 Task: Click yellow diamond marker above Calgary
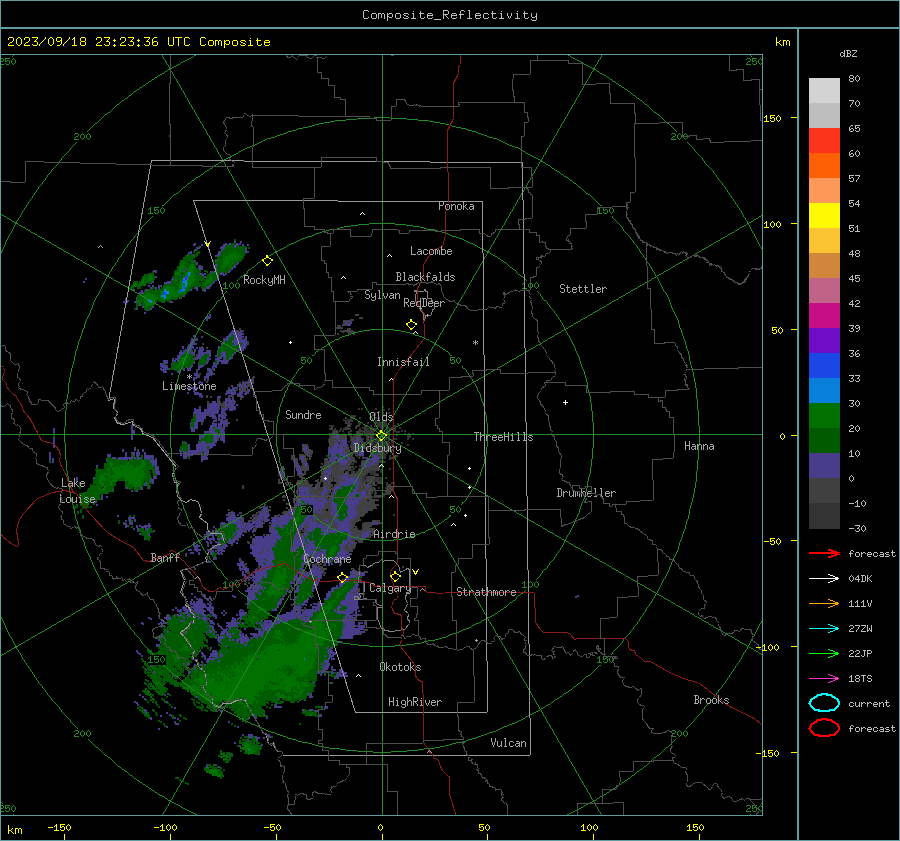tap(395, 576)
